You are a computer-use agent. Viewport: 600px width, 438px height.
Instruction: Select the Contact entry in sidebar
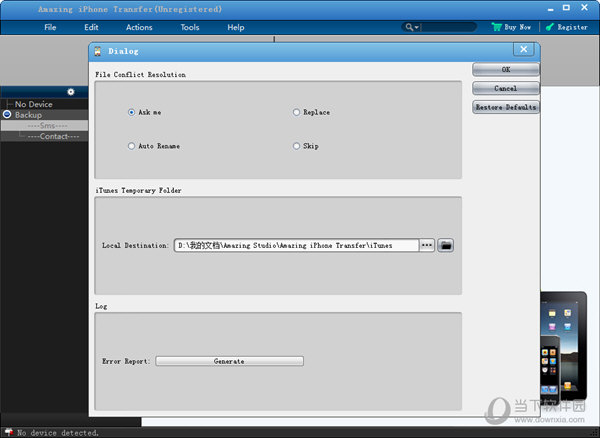pyautogui.click(x=53, y=136)
